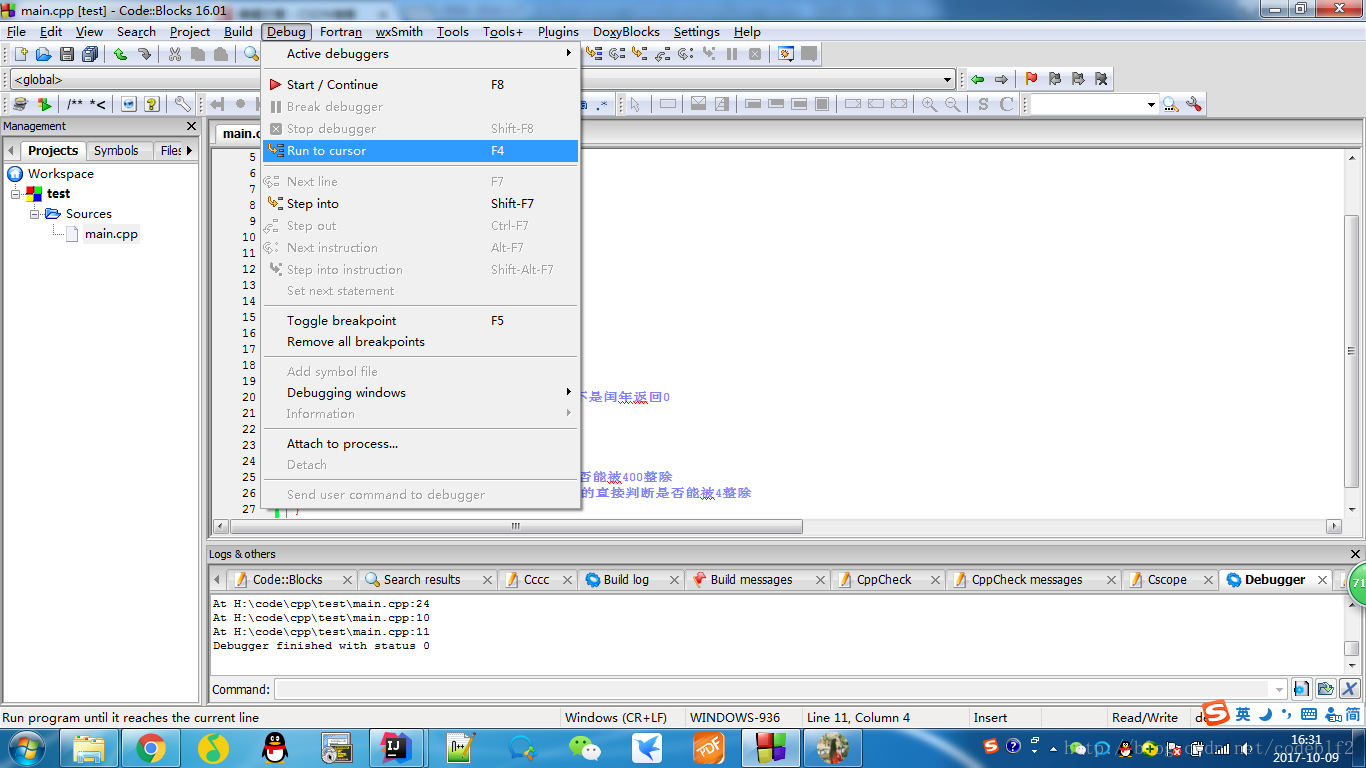
Task: Click the Redo arrow icon
Action: coord(144,54)
